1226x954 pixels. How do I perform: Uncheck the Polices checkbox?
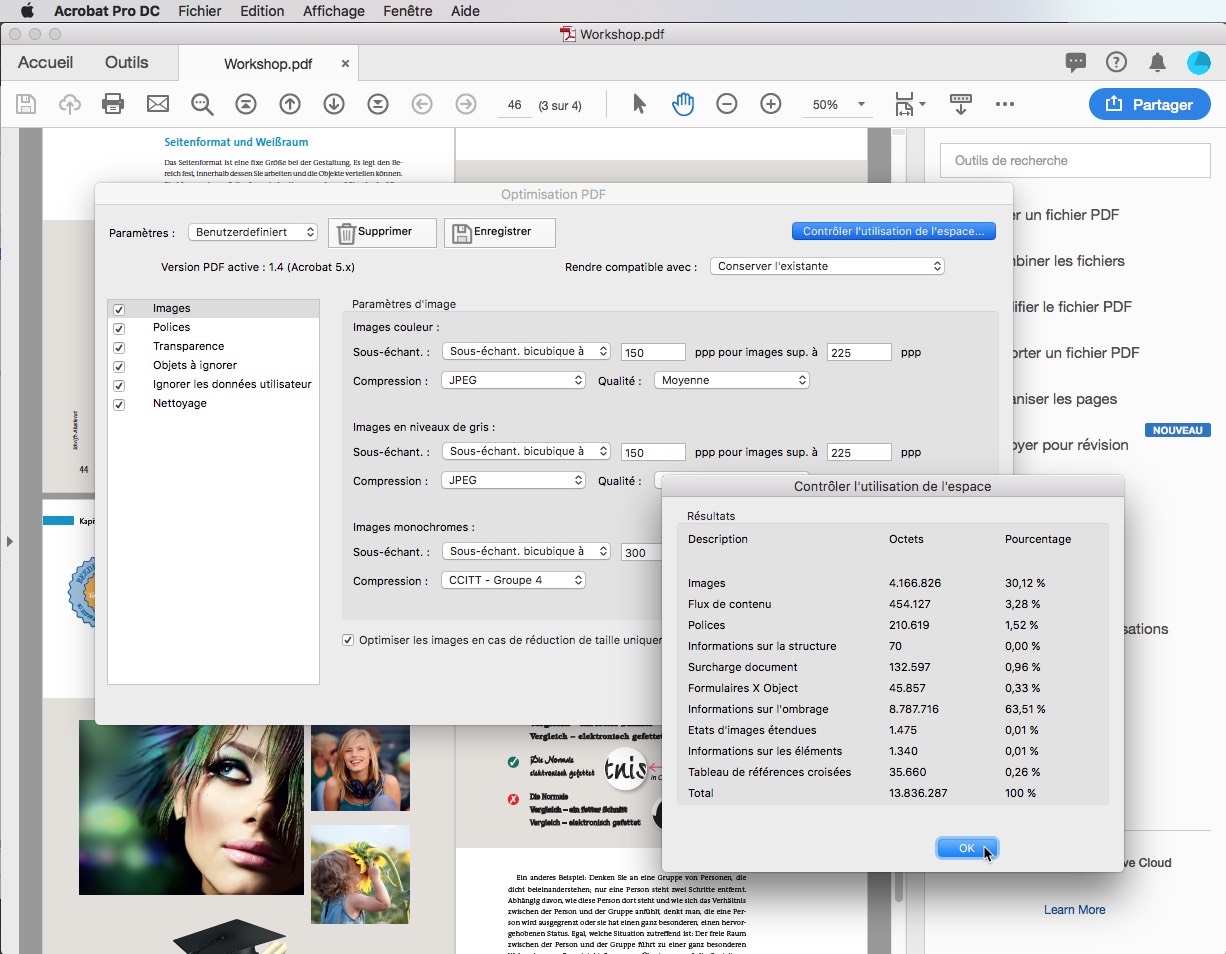tap(120, 328)
